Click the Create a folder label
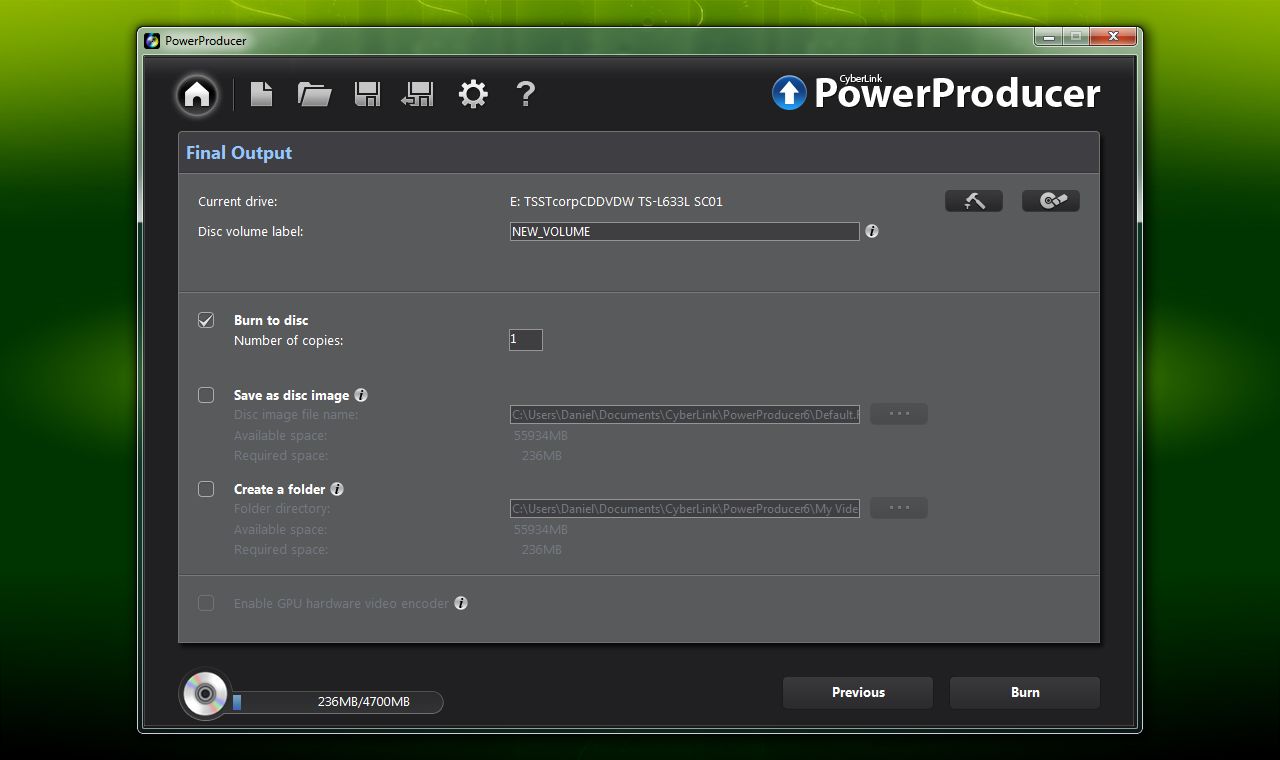1280x760 pixels. tap(280, 489)
